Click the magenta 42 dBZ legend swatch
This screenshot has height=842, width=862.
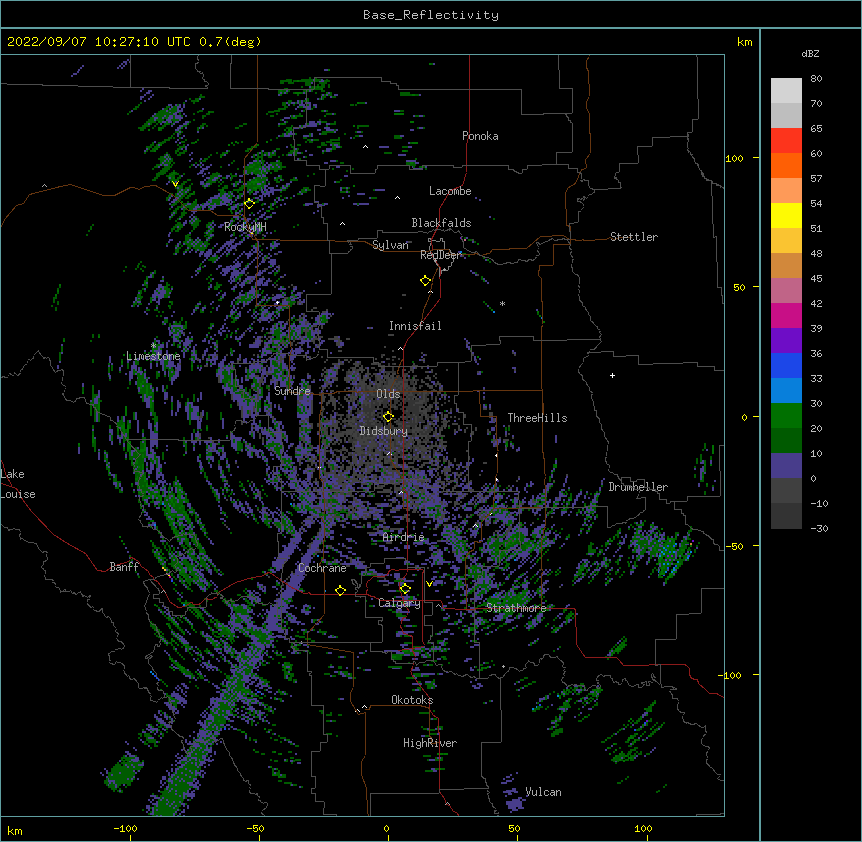[x=786, y=315]
